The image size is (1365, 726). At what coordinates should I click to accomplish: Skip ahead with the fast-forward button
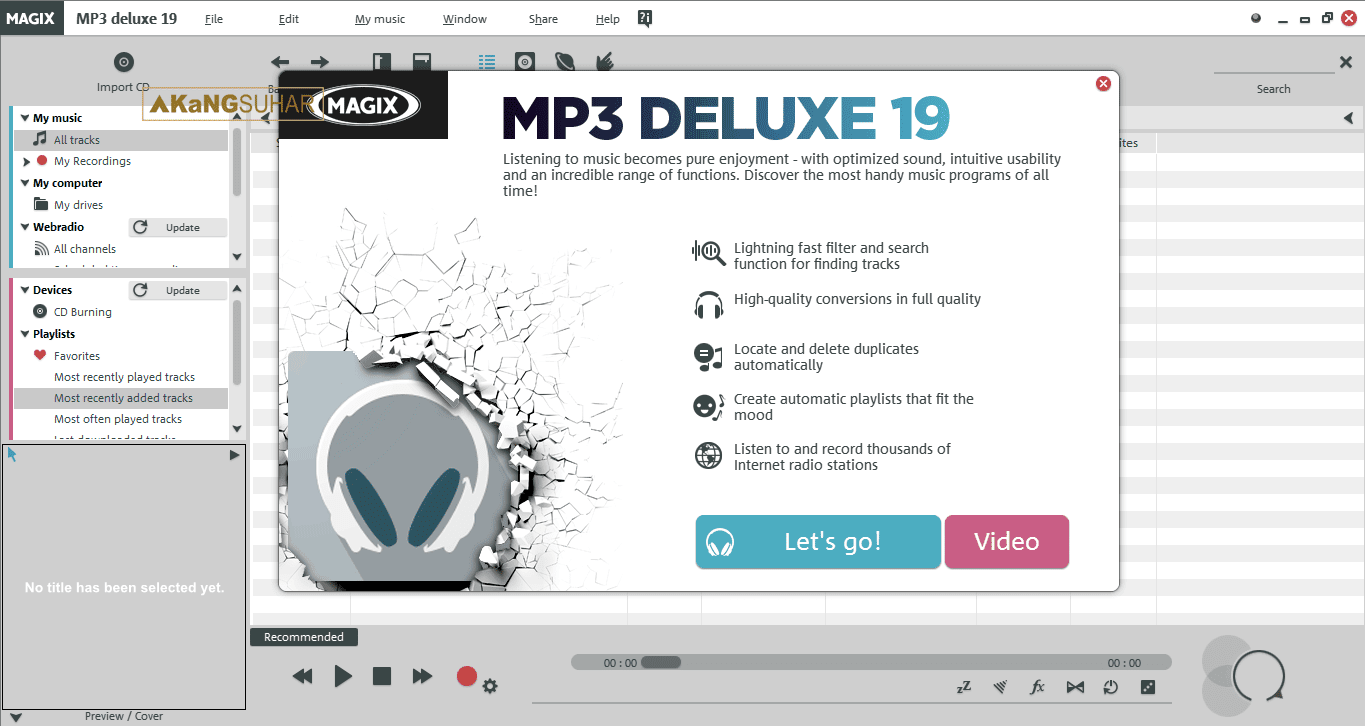coord(422,677)
